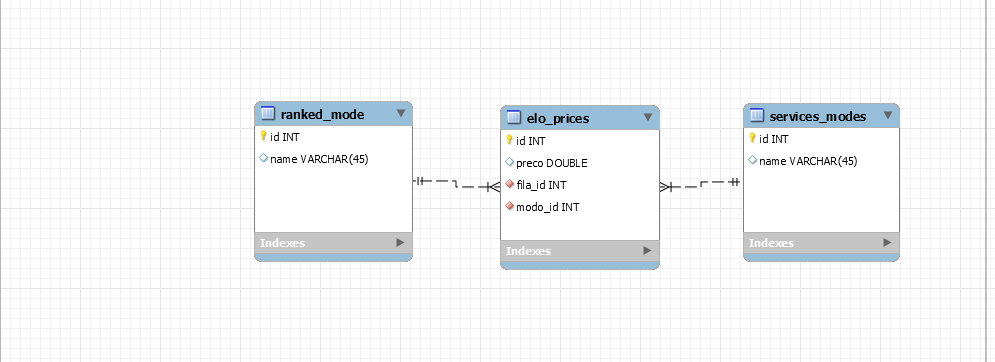This screenshot has height=362, width=995.
Task: Select the relationship line between elo_prices and services_modes
Action: click(701, 184)
